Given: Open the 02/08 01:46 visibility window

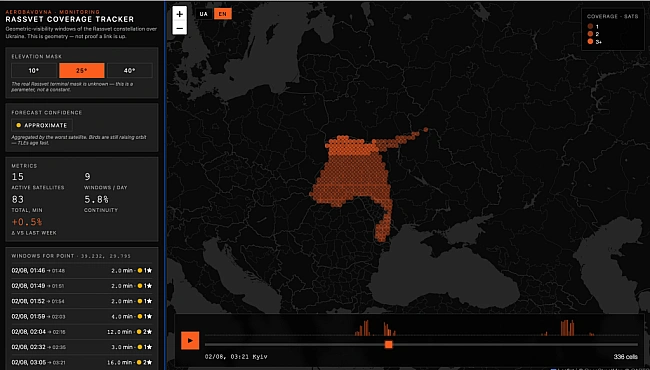Looking at the screenshot, I should click(82, 271).
